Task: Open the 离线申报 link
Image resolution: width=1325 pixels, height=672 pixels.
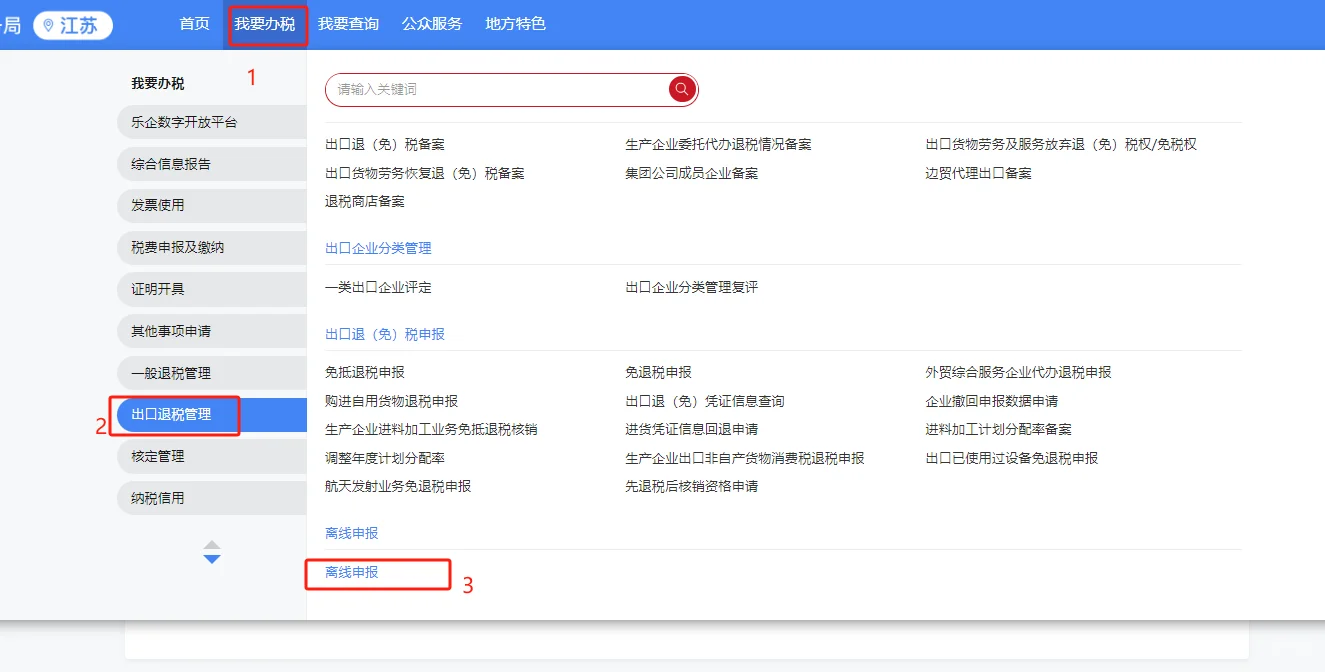Action: pos(350,574)
